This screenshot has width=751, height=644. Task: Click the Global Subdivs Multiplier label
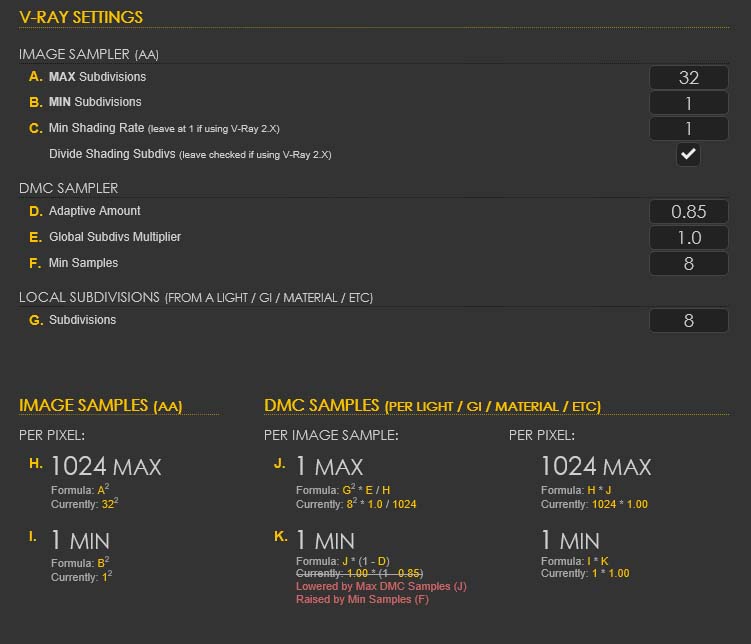tap(115, 237)
